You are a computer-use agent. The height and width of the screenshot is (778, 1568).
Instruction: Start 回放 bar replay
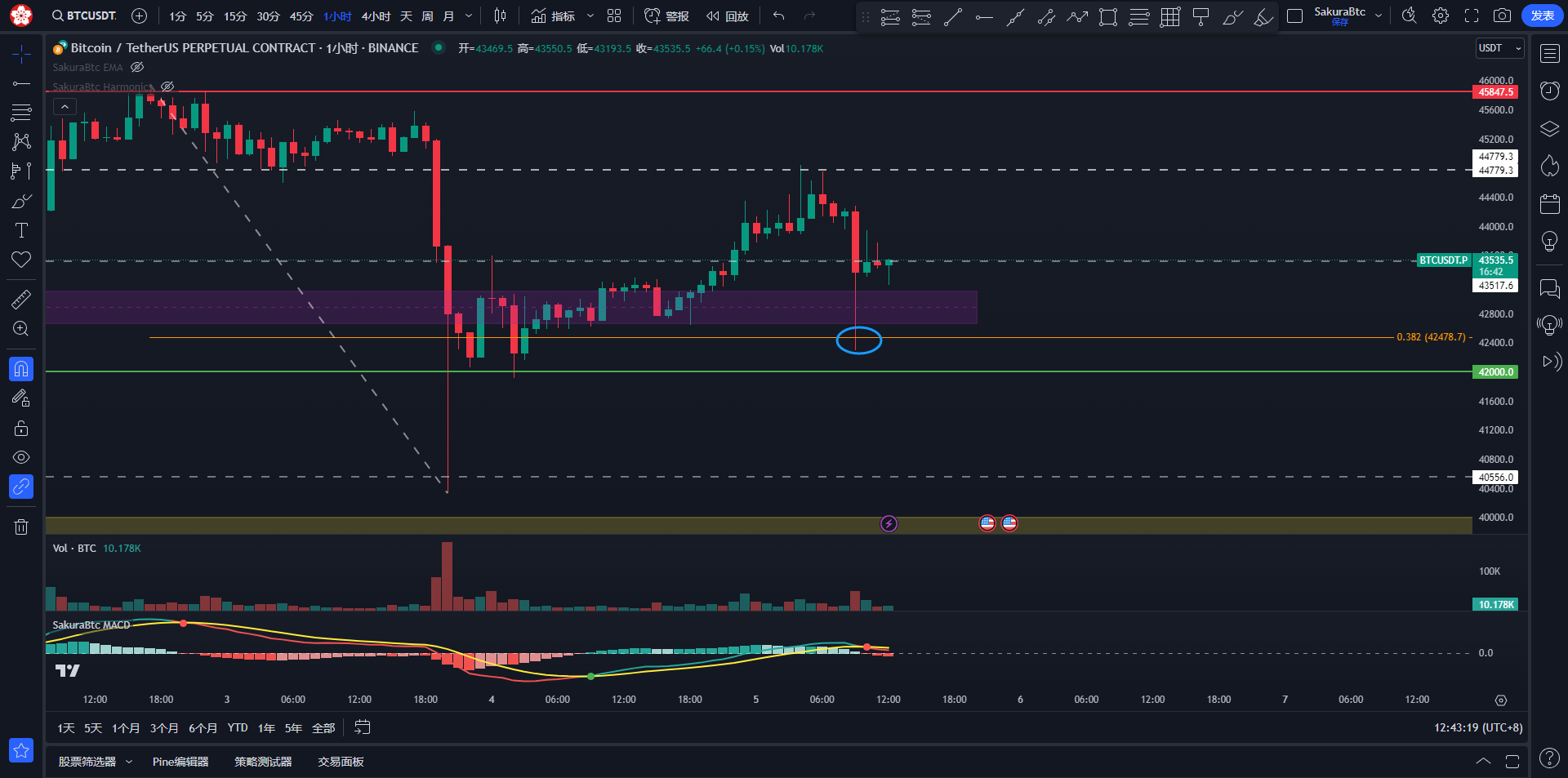point(728,16)
